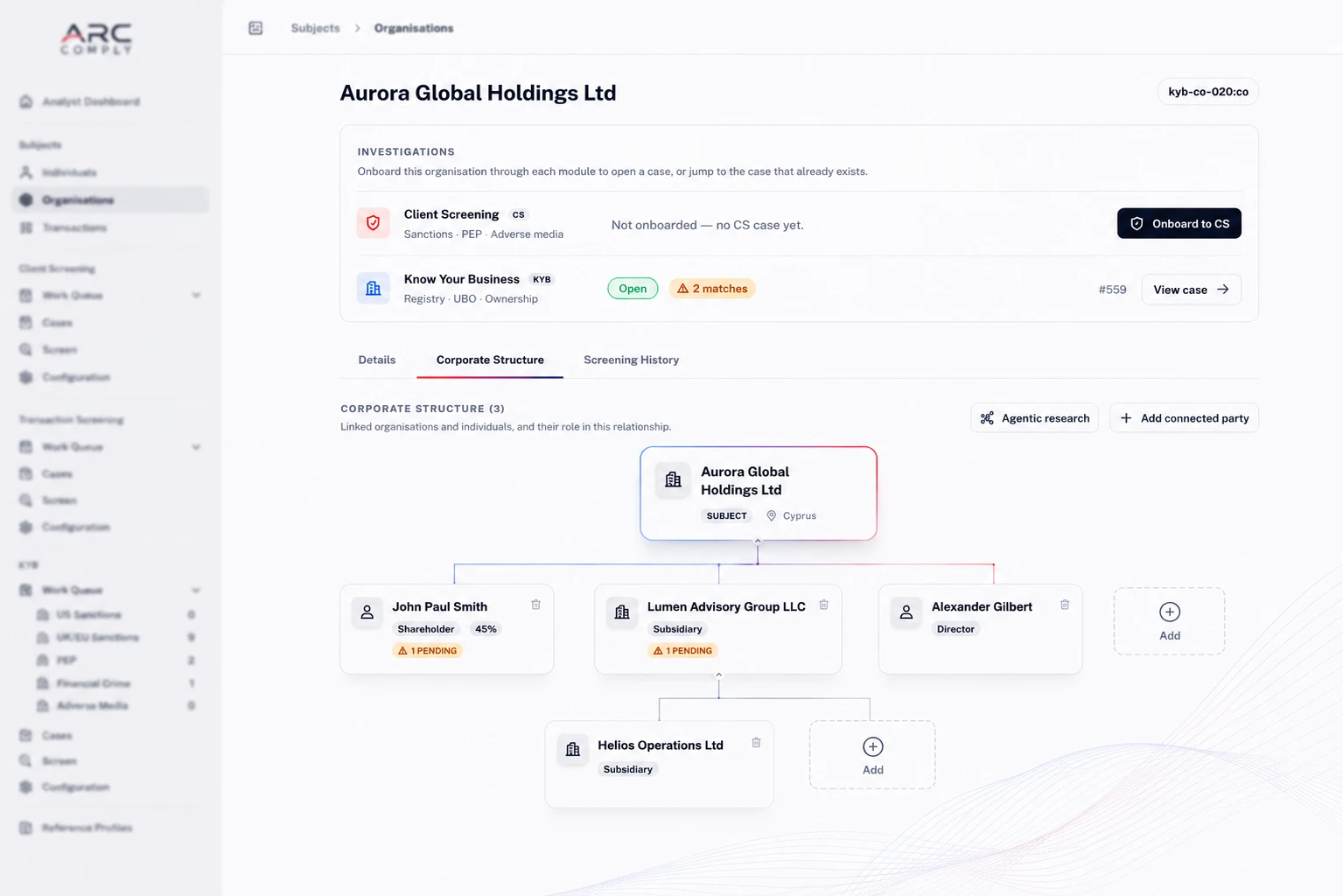
Task: Delete John Paul Smith from structure
Action: [x=535, y=605]
